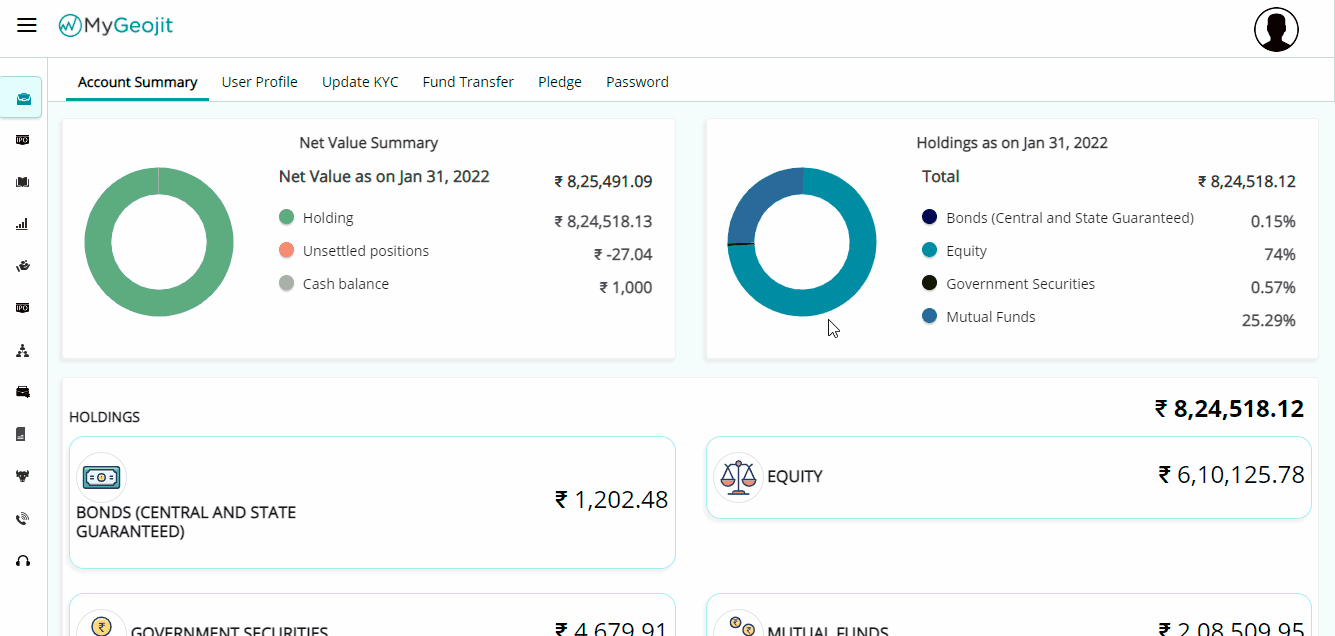Open the hamburger navigation menu

coord(27,25)
